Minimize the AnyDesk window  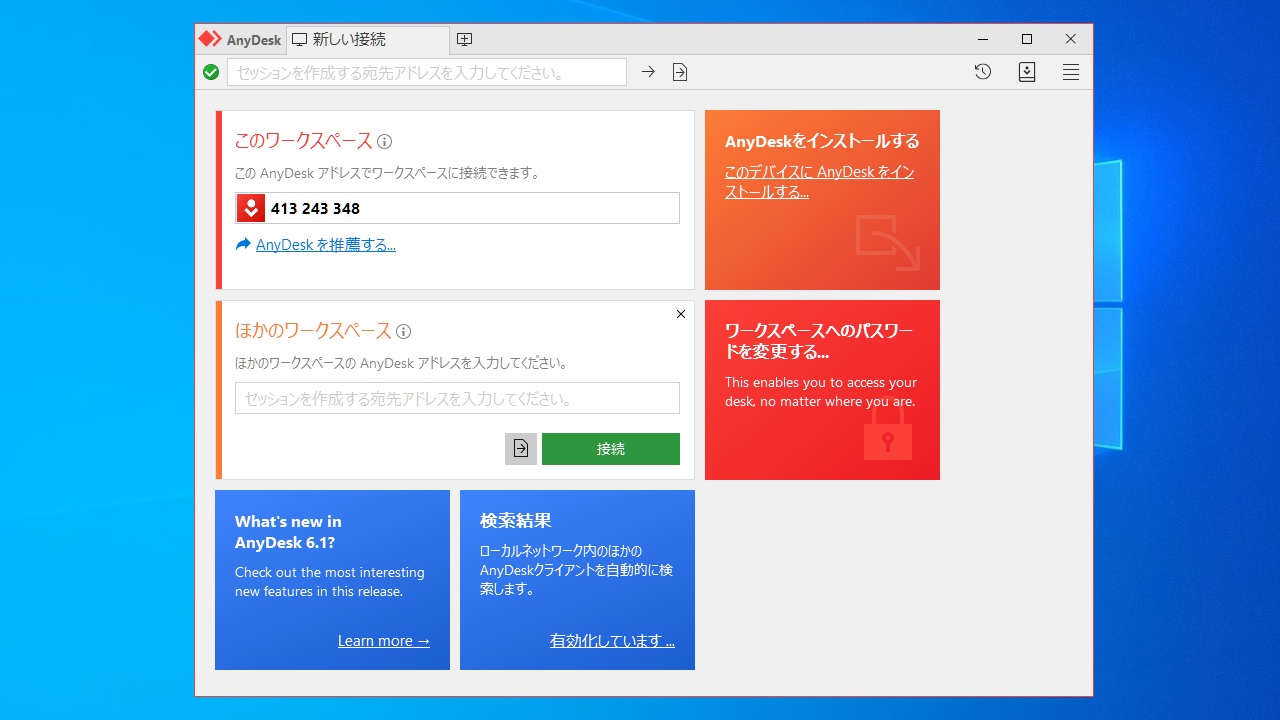(x=983, y=39)
